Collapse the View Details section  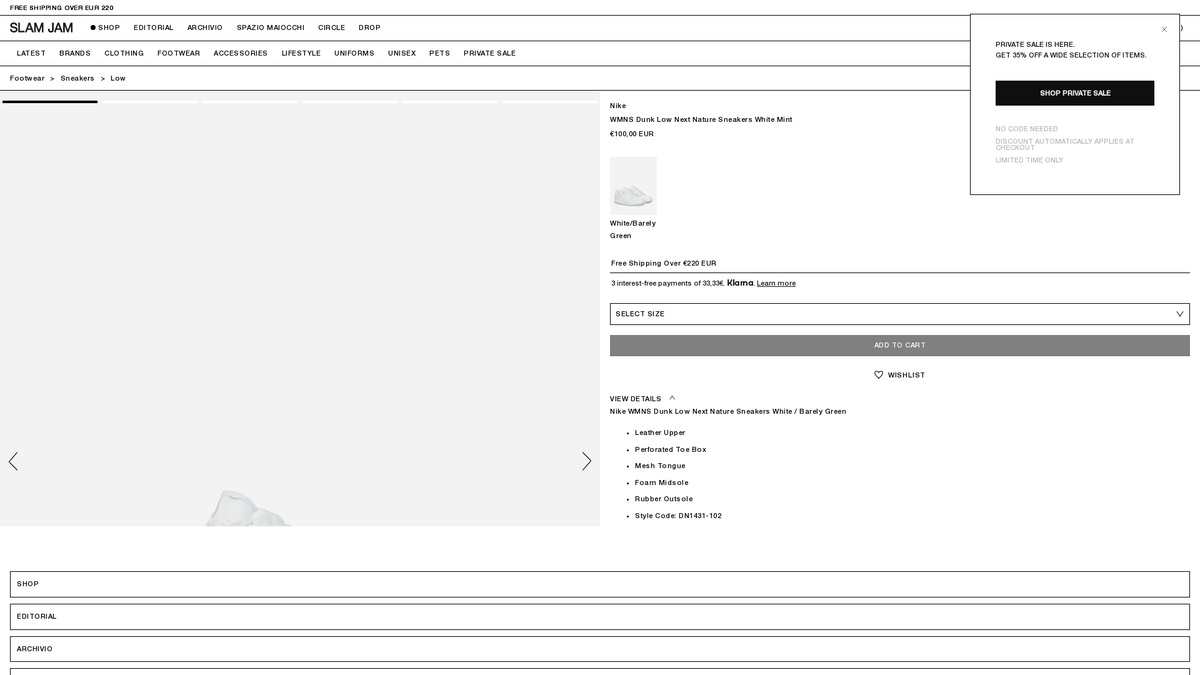pos(642,398)
